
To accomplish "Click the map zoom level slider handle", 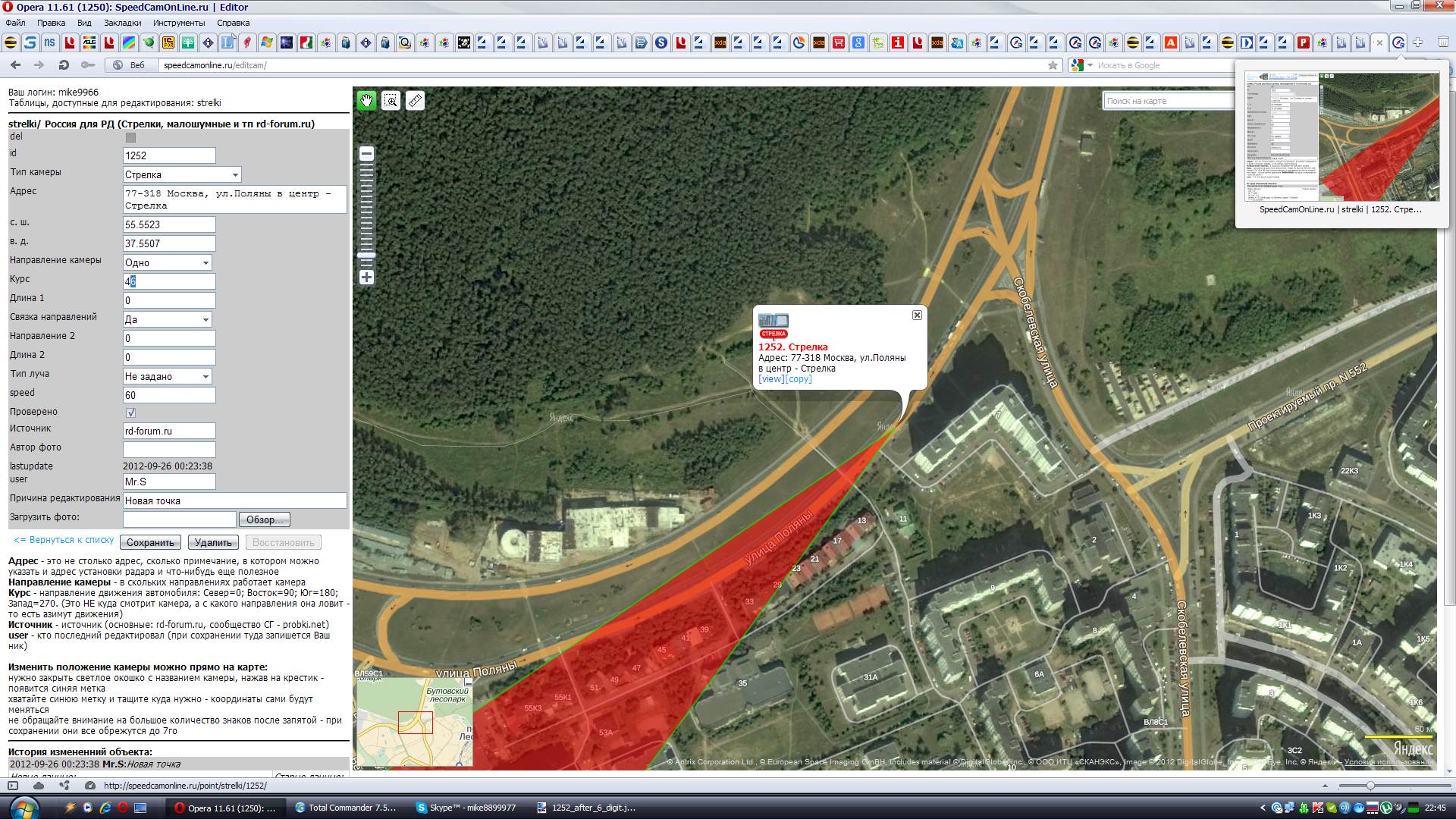I will tap(366, 255).
